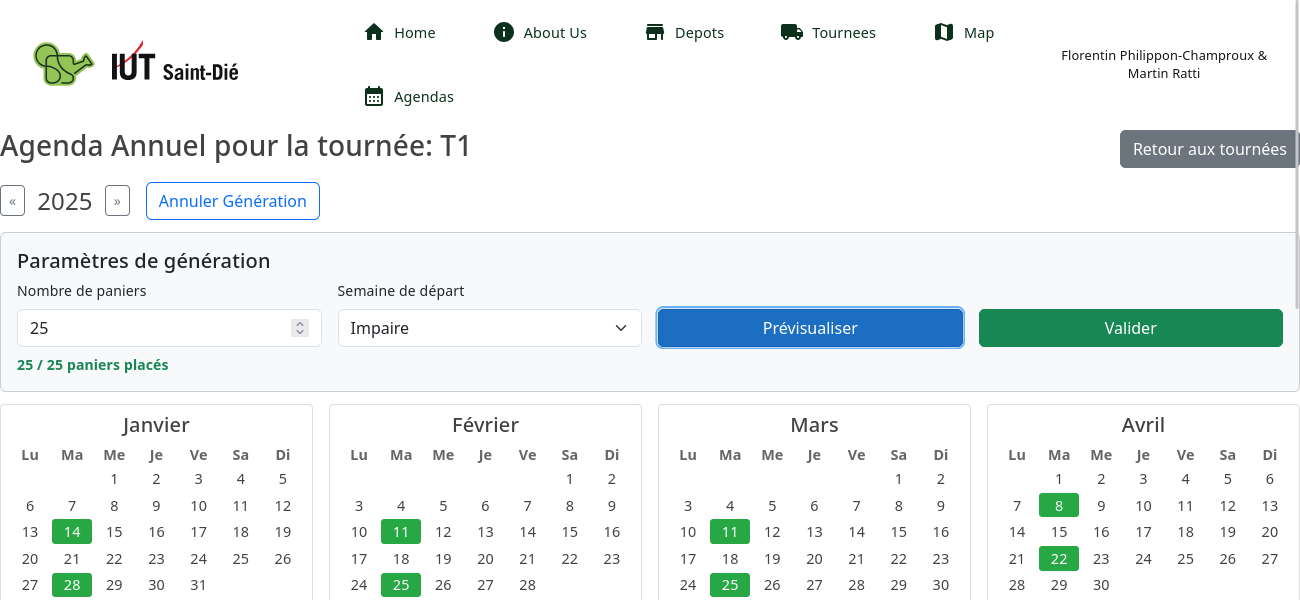Go to next year with » button
Screen dimensions: 1300x600
pyautogui.click(x=117, y=201)
